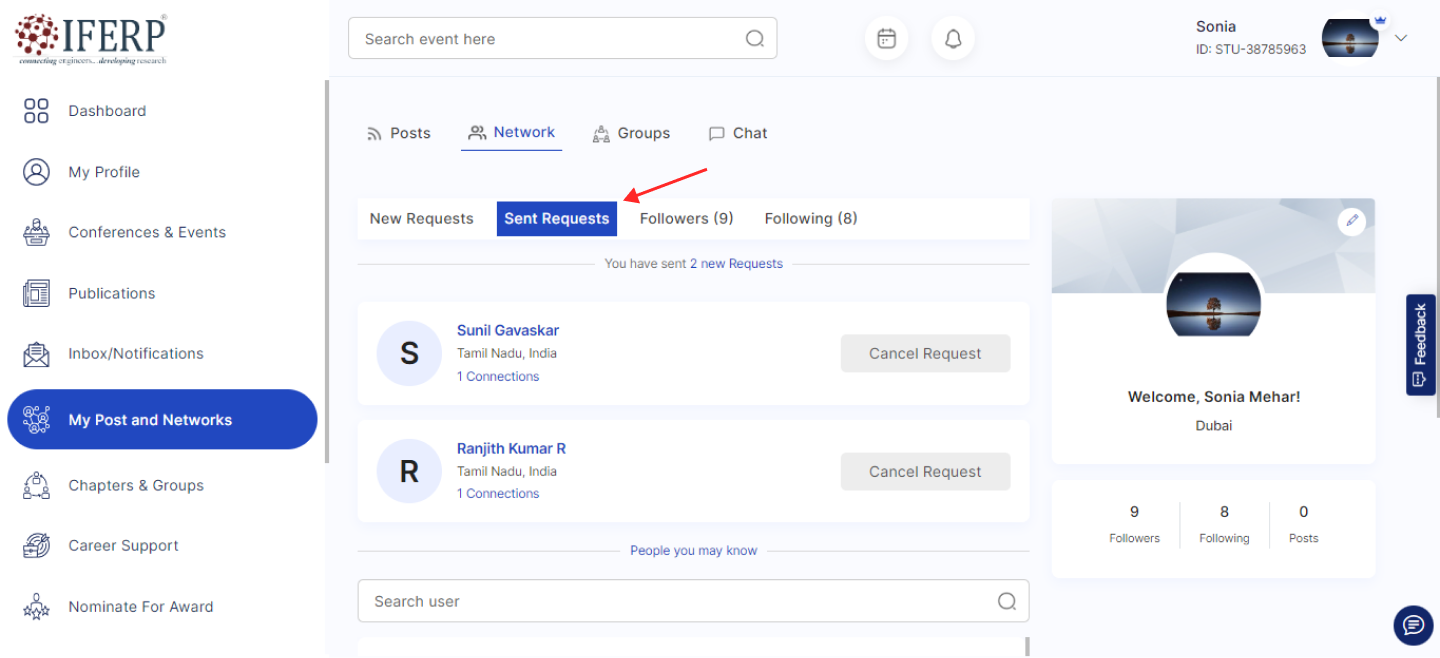Click the magnifier icon in user search

coord(1007,601)
